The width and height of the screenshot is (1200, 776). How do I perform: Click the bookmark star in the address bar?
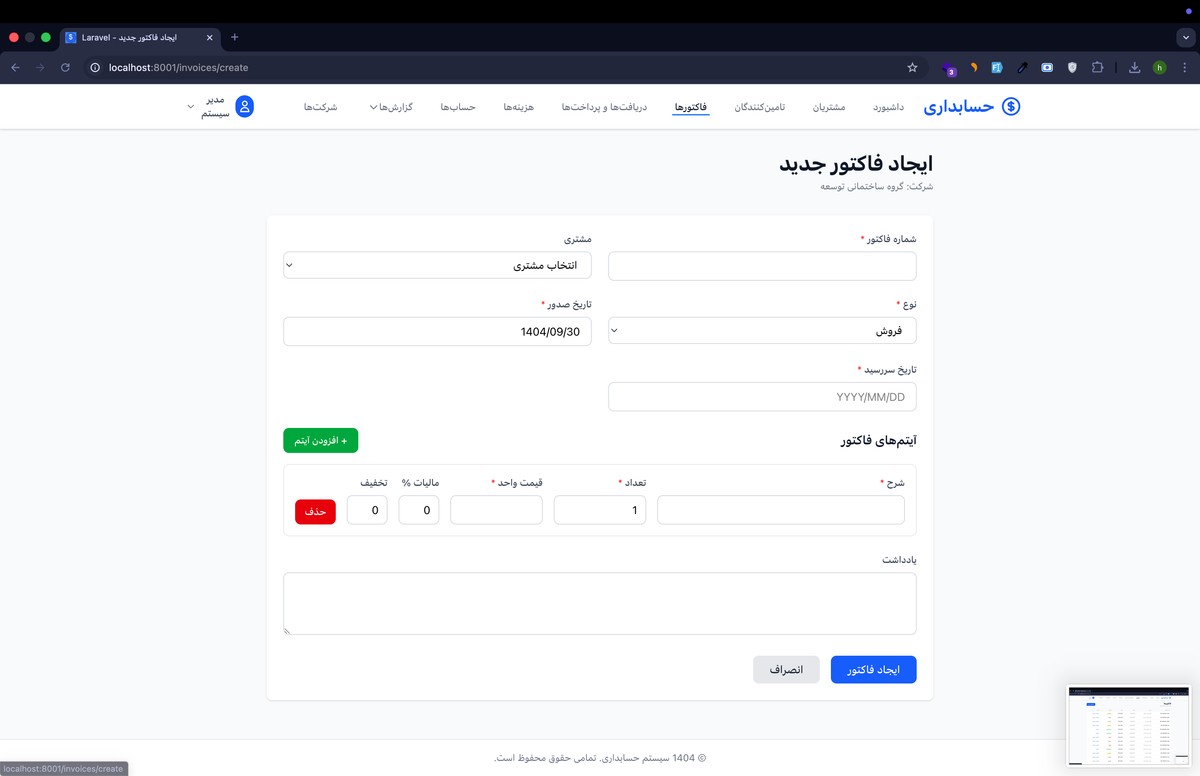pyautogui.click(x=911, y=67)
